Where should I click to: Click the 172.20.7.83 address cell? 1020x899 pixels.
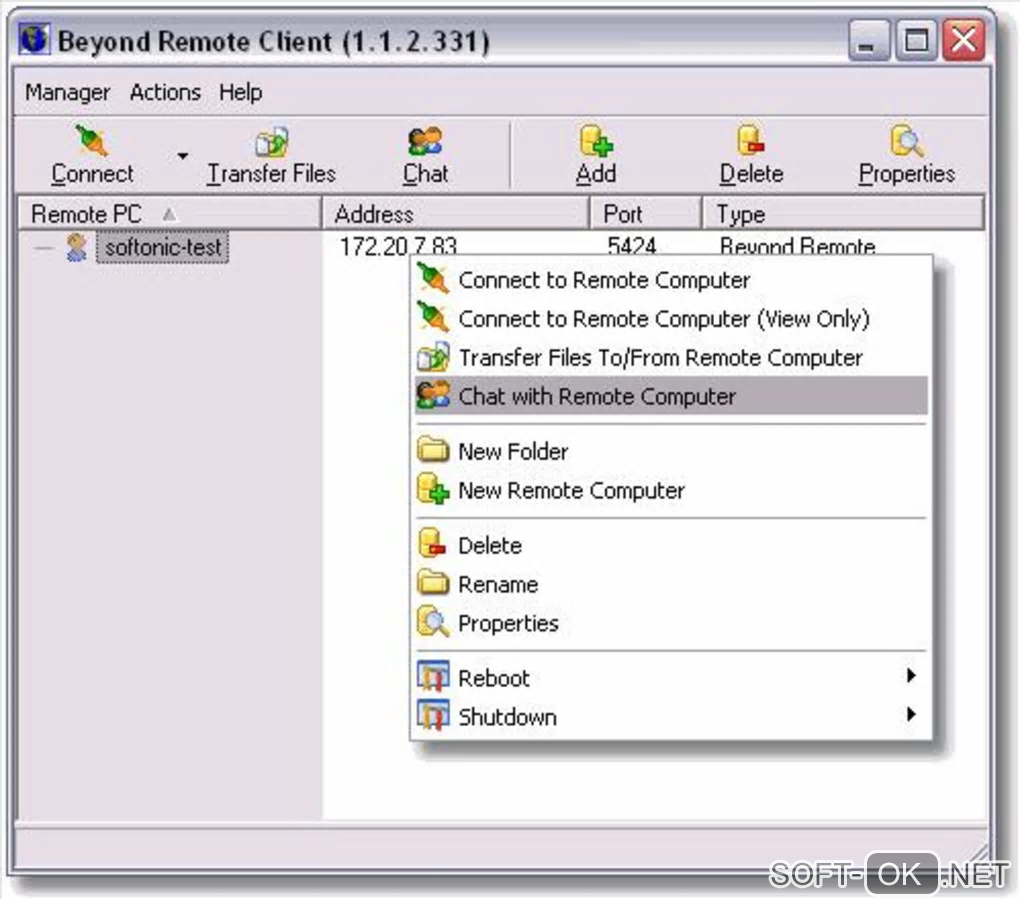398,246
